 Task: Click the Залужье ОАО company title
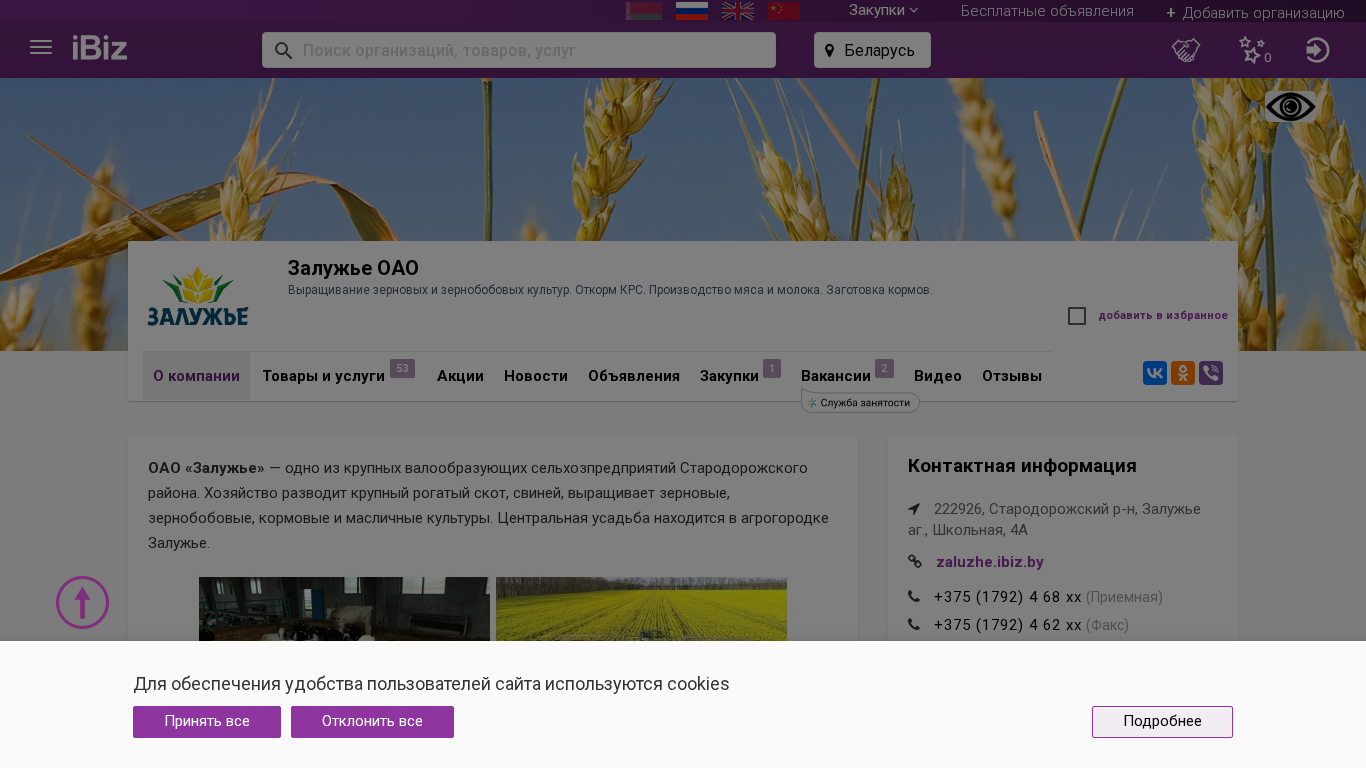[353, 268]
